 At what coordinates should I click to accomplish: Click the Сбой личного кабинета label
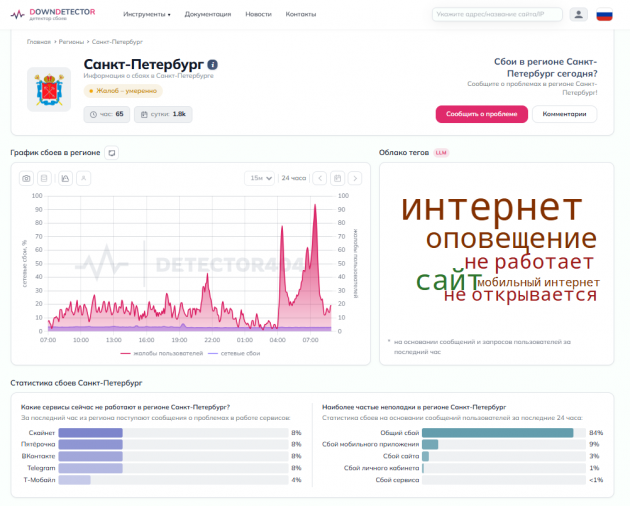(x=381, y=468)
